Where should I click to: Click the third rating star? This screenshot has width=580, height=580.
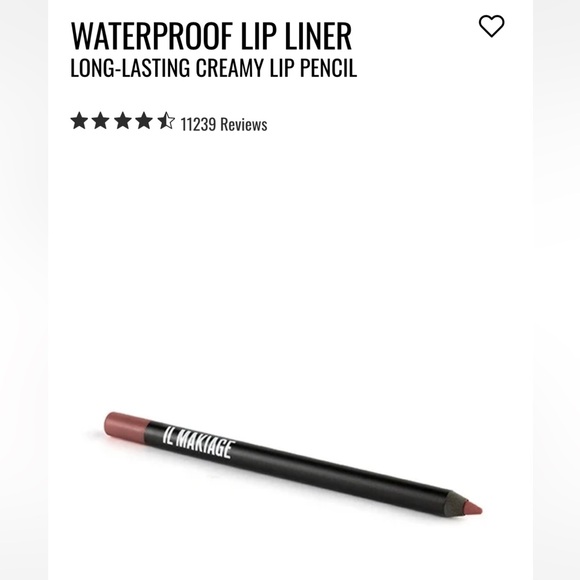point(122,121)
